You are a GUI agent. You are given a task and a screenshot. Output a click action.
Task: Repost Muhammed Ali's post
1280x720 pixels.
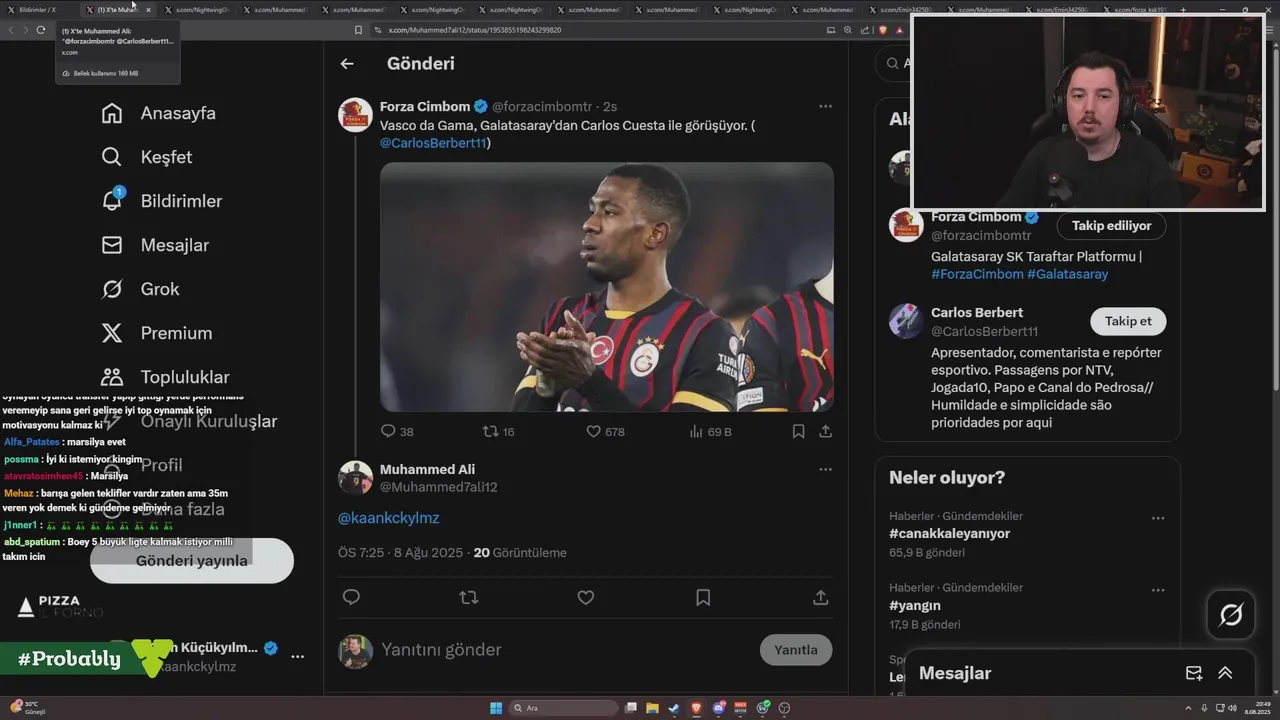[468, 597]
